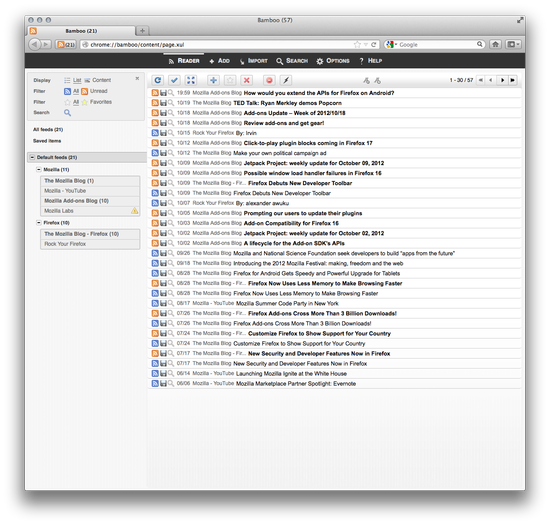Click the refresh feeds toolbar icon

[x=157, y=80]
